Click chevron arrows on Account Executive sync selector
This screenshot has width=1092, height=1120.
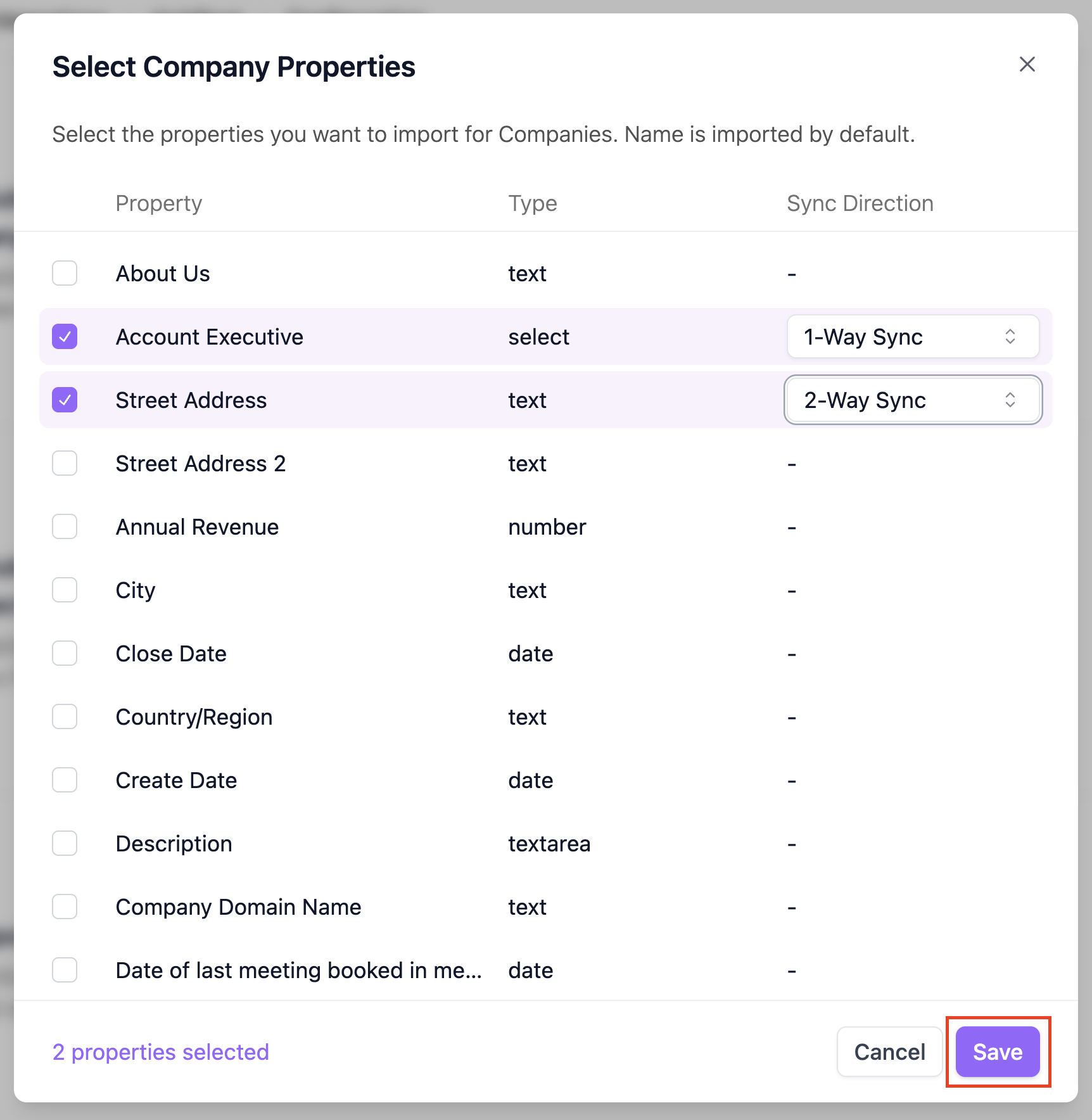1010,336
